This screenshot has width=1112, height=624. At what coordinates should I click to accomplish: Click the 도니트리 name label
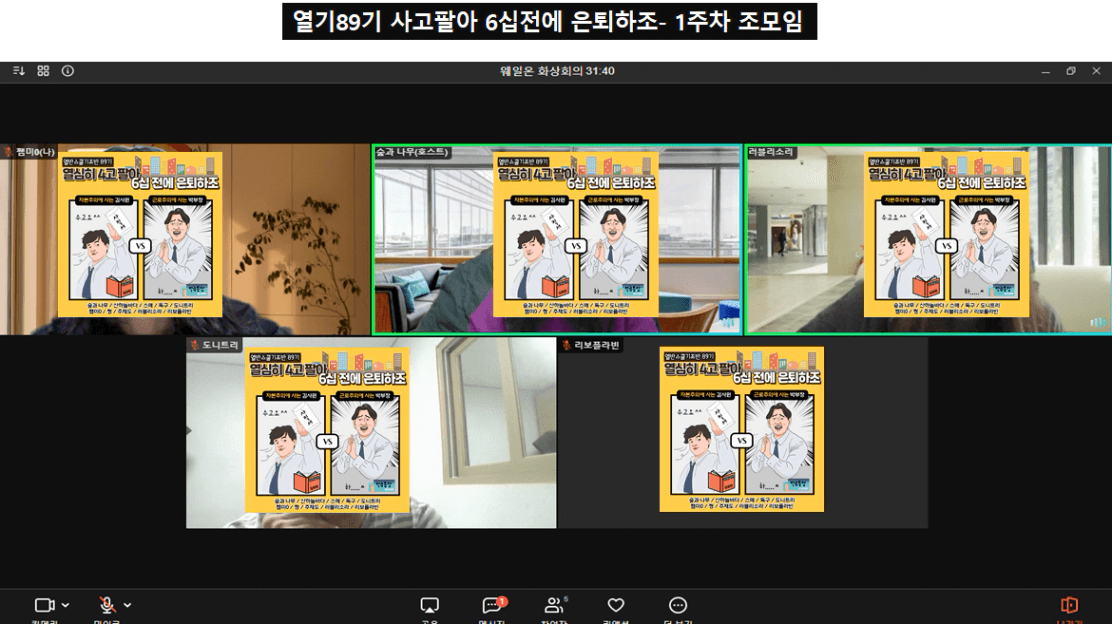(x=215, y=345)
